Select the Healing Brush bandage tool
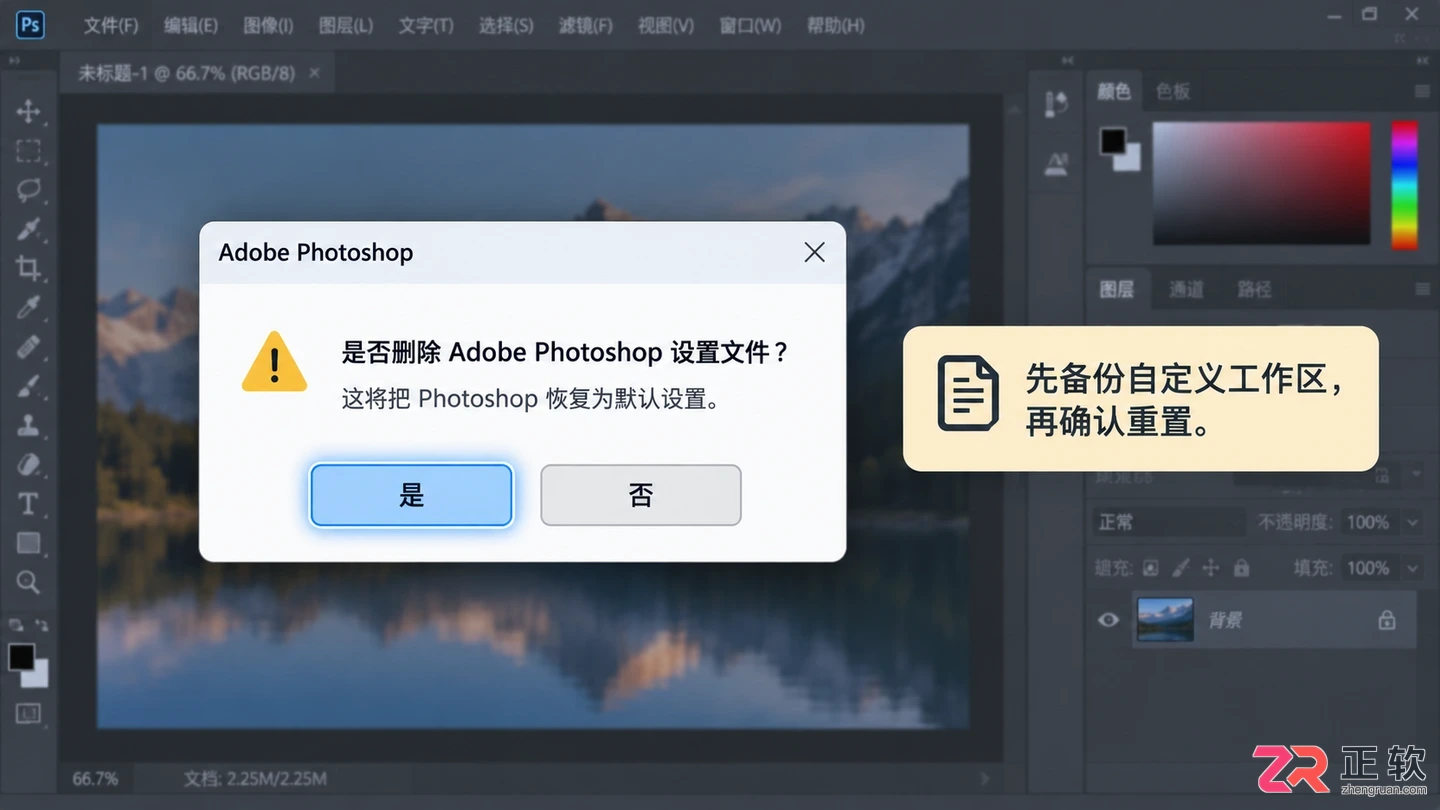Viewport: 1440px width, 810px height. 28,346
